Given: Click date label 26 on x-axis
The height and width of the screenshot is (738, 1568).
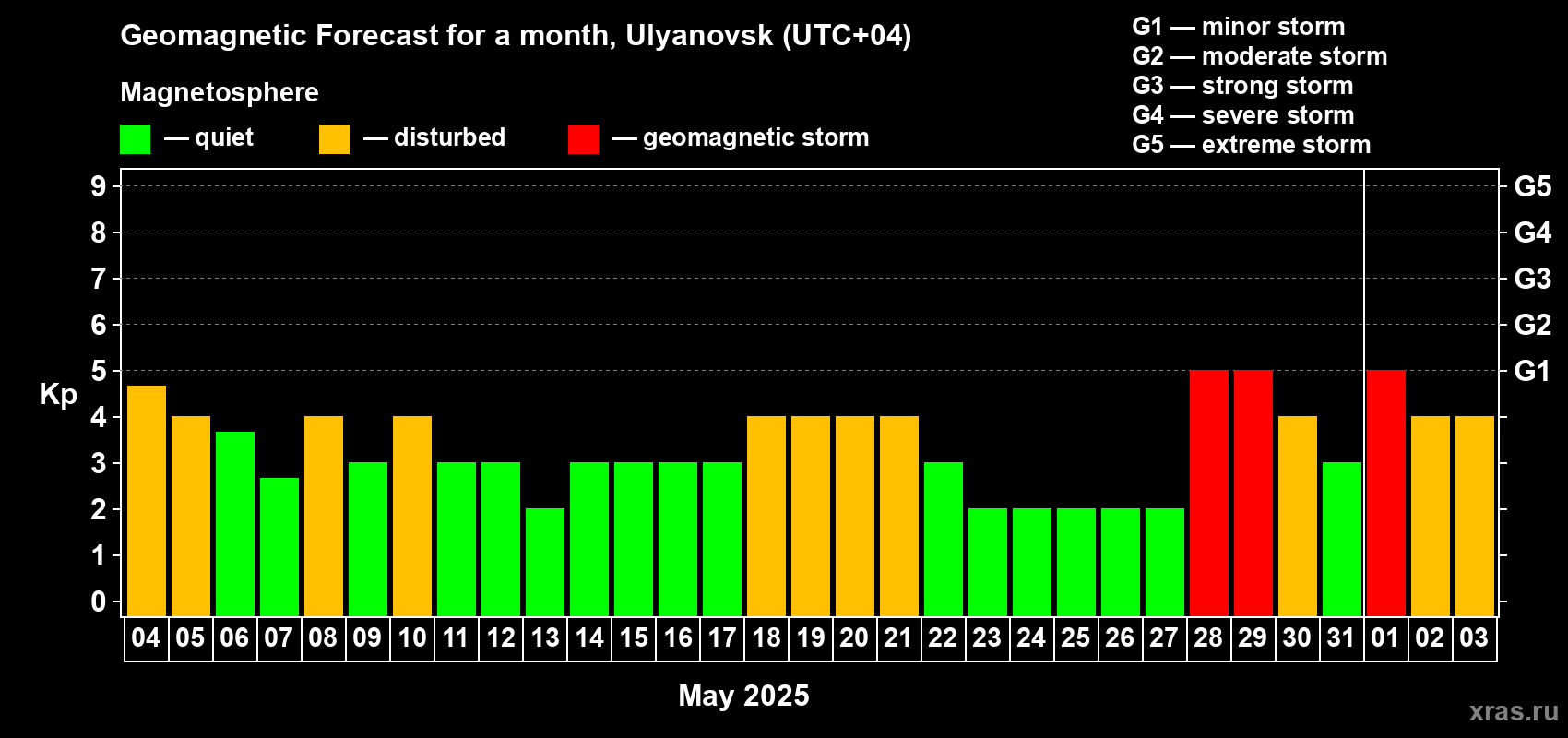Looking at the screenshot, I should [1120, 638].
